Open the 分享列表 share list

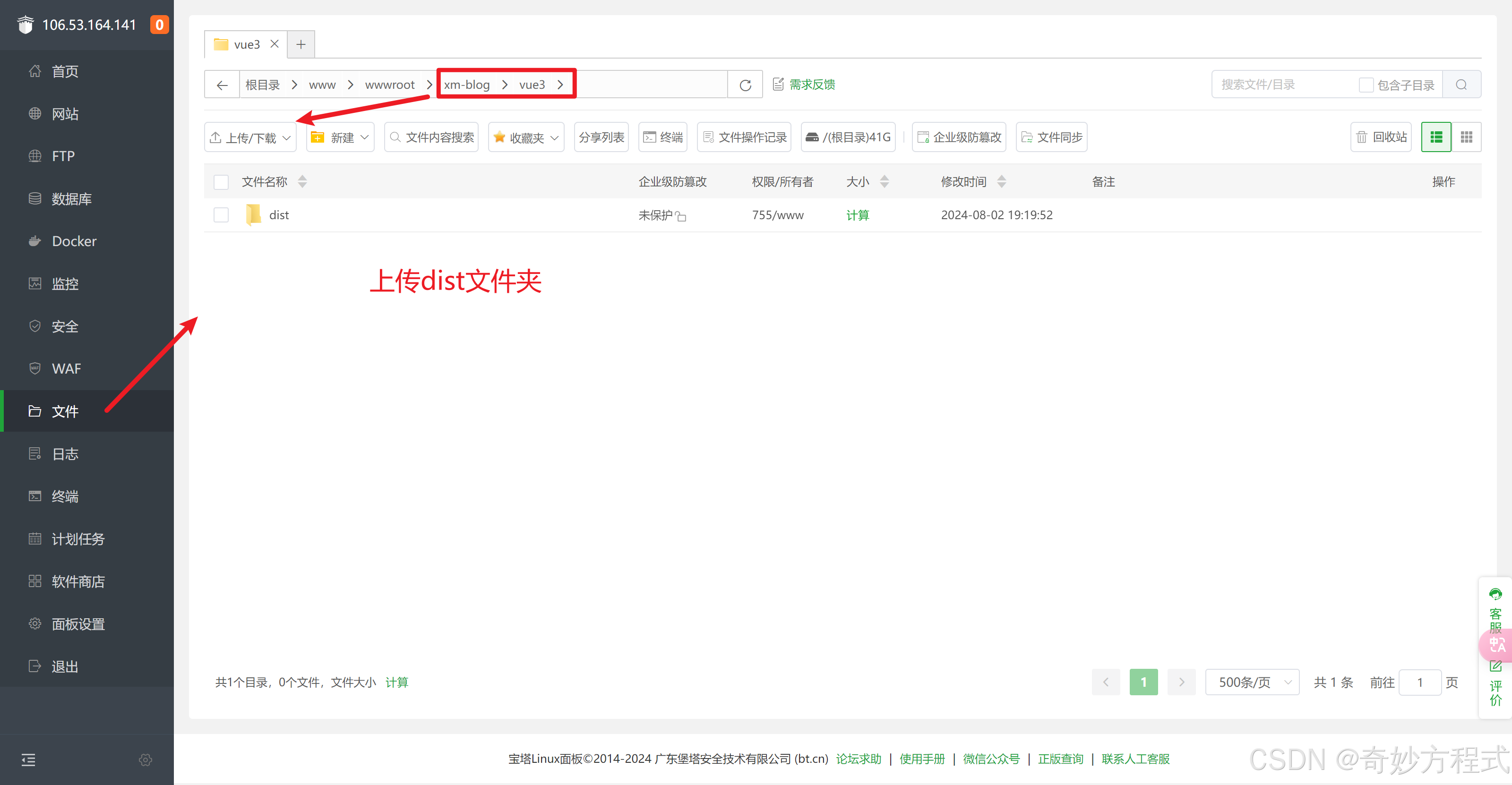click(x=601, y=137)
